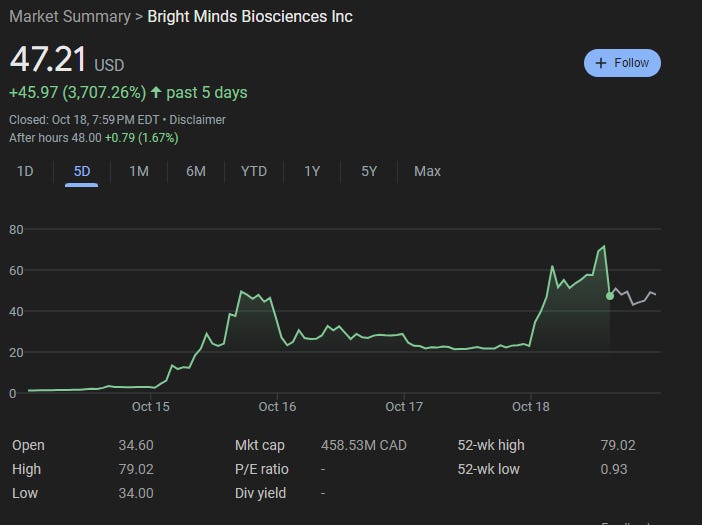Click the Open value 34.60
The height and width of the screenshot is (525, 702).
[x=136, y=445]
